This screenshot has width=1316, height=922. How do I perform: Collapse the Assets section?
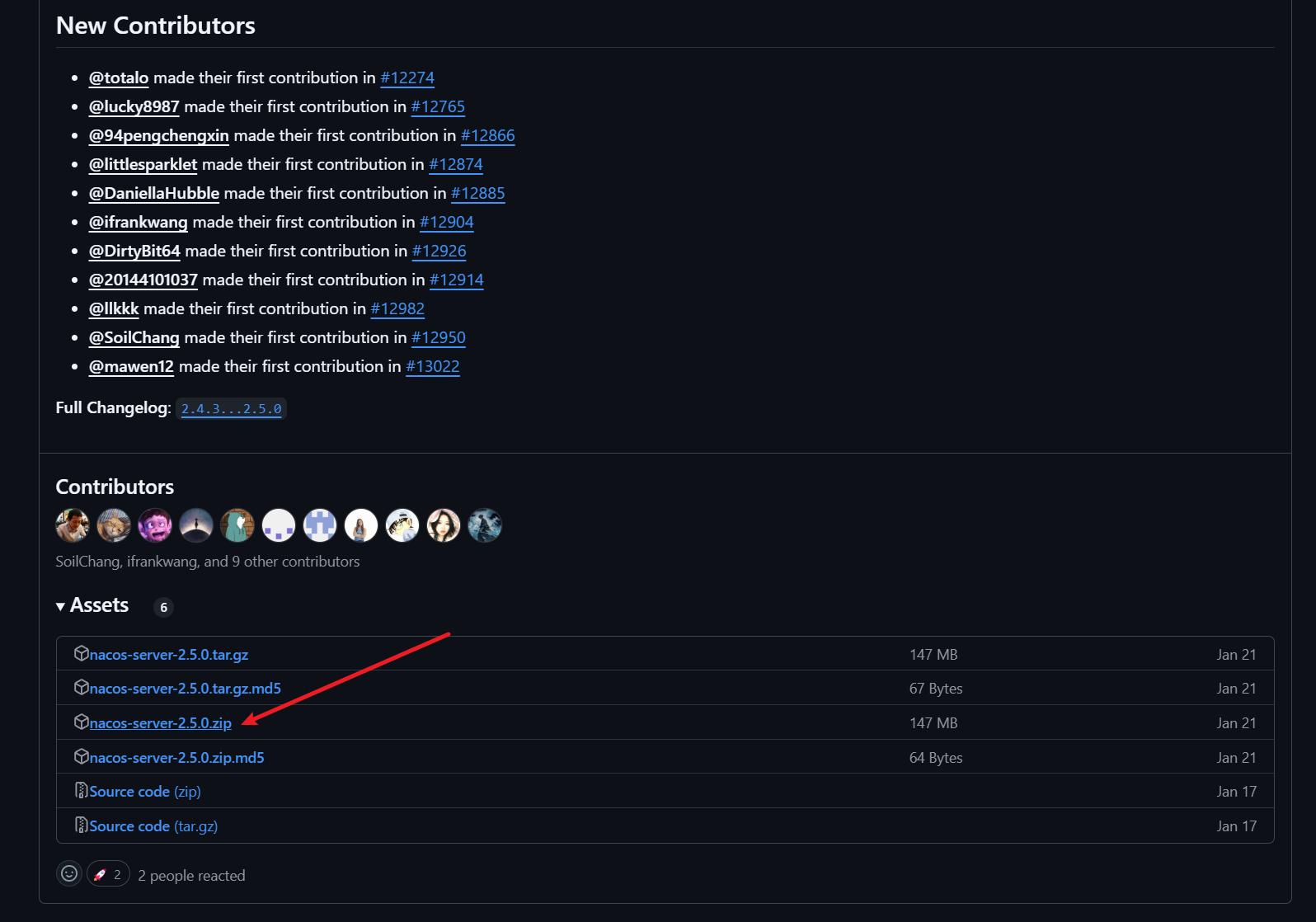(x=92, y=605)
